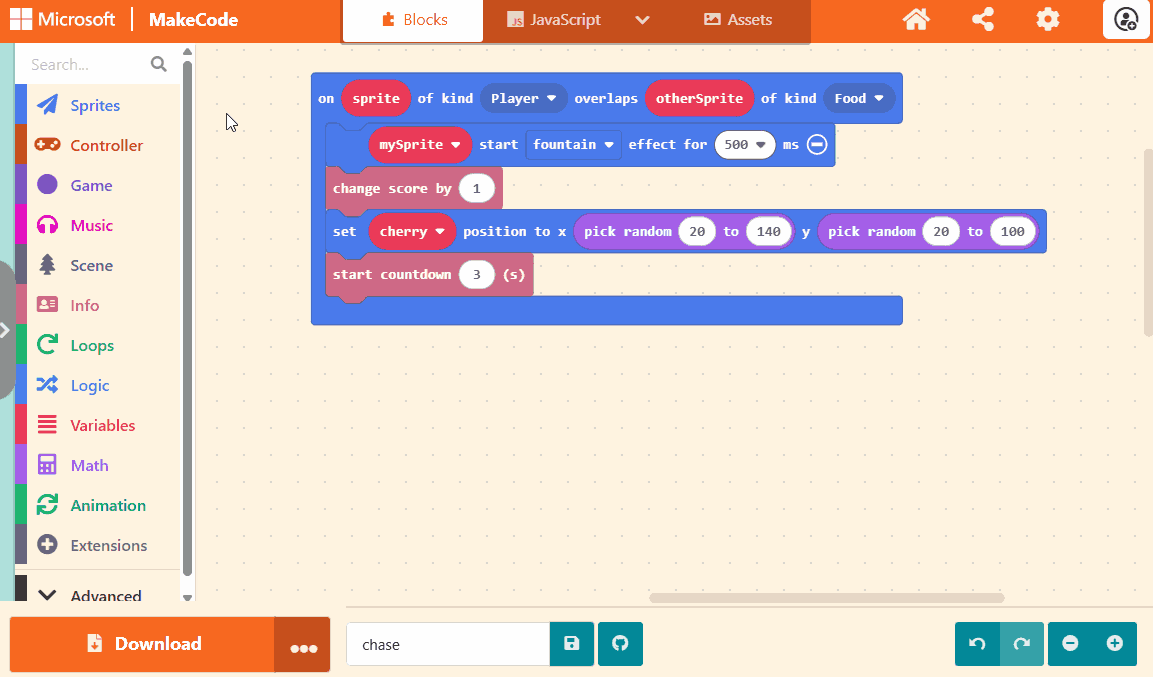
Task: Open the Loops category
Action: [96, 345]
